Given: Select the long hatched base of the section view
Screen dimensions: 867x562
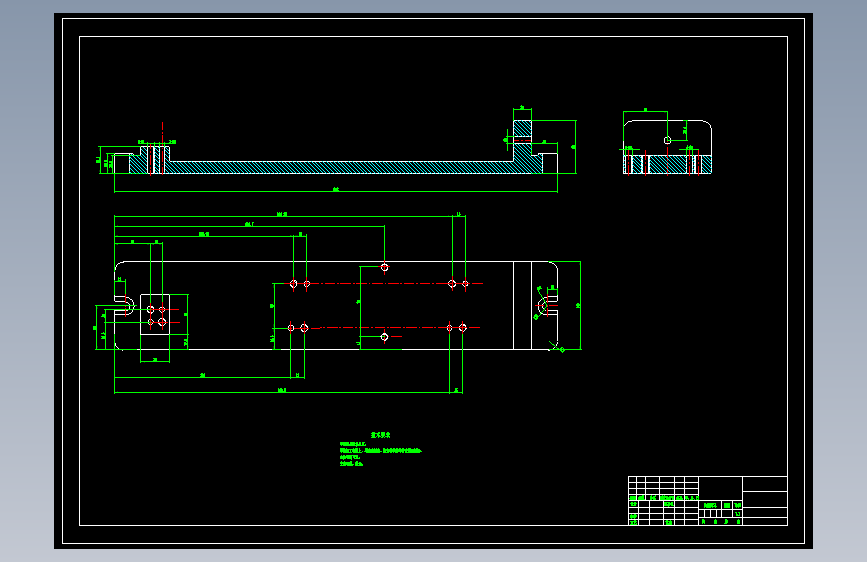Looking at the screenshot, I should (x=336, y=167).
